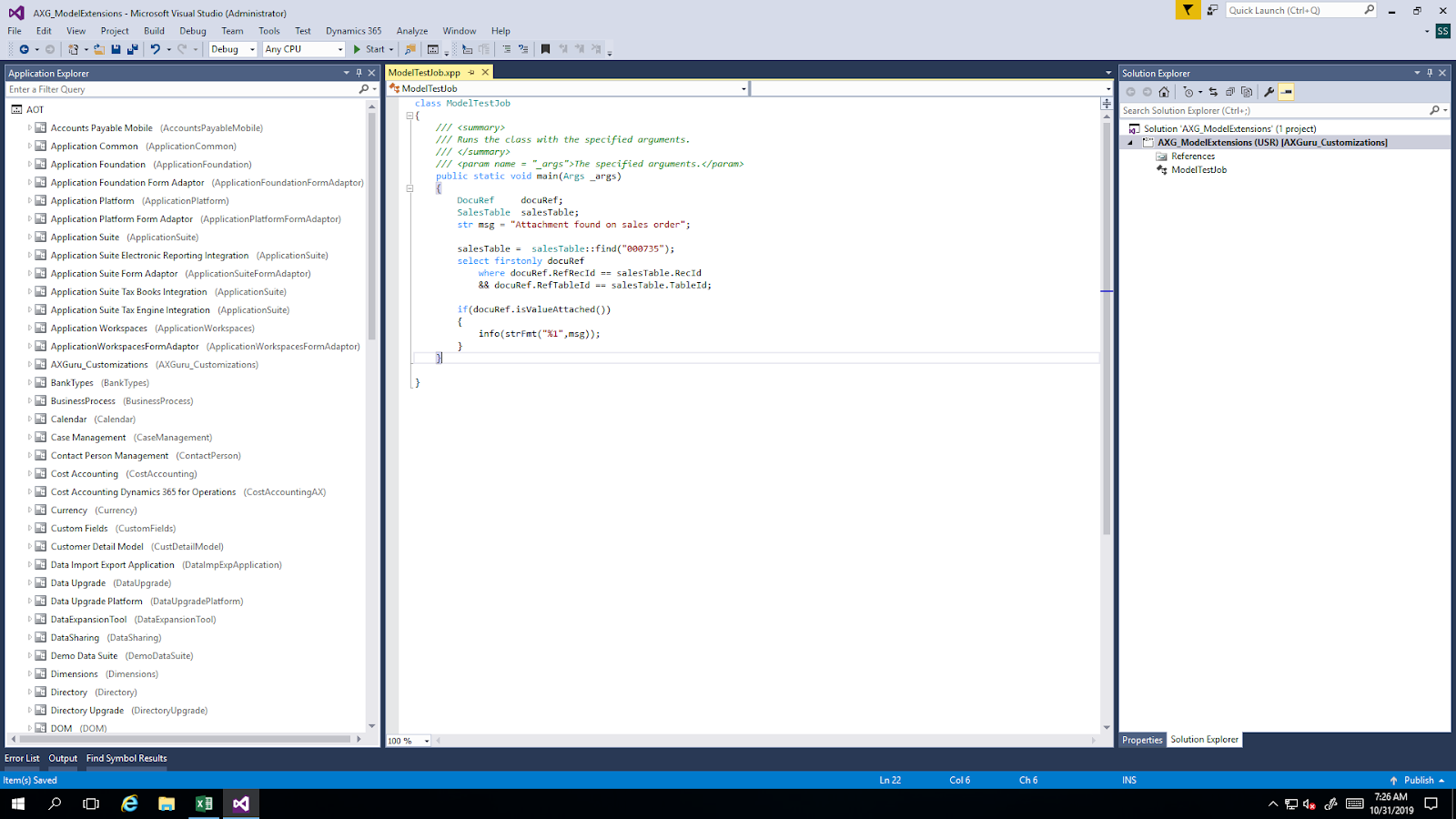1456x819 pixels.
Task: Expand the Application Suite node
Action: pos(29,238)
